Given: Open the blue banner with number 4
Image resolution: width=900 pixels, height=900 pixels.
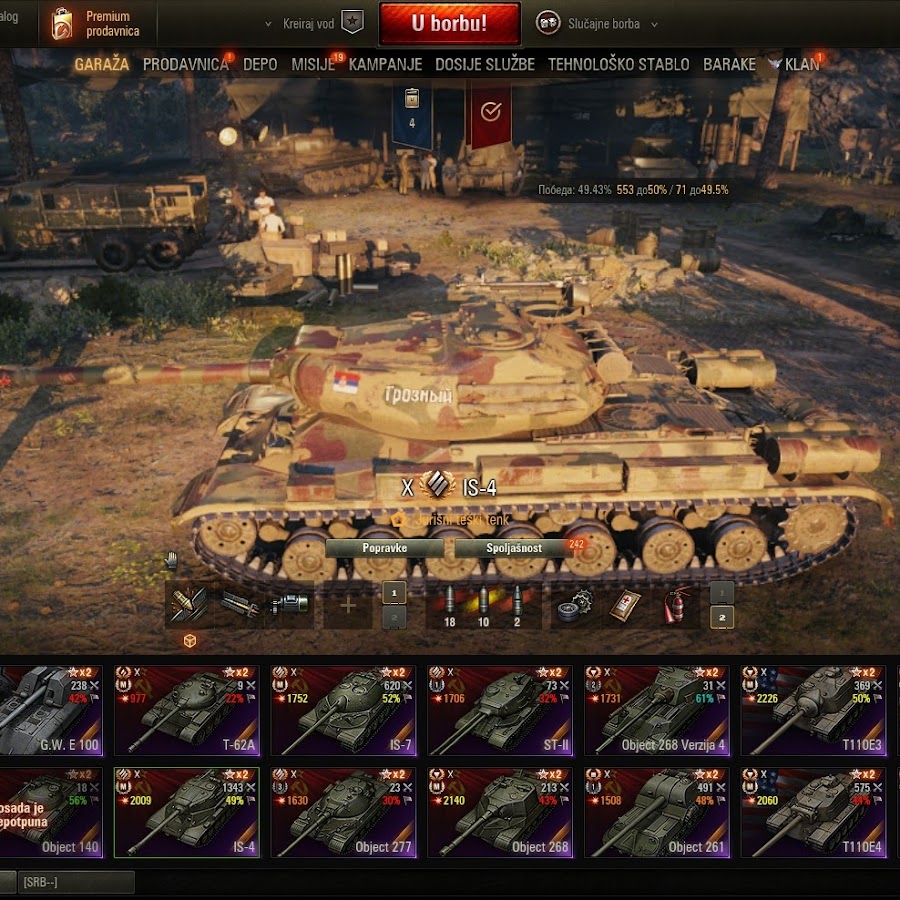Looking at the screenshot, I should pos(412,114).
